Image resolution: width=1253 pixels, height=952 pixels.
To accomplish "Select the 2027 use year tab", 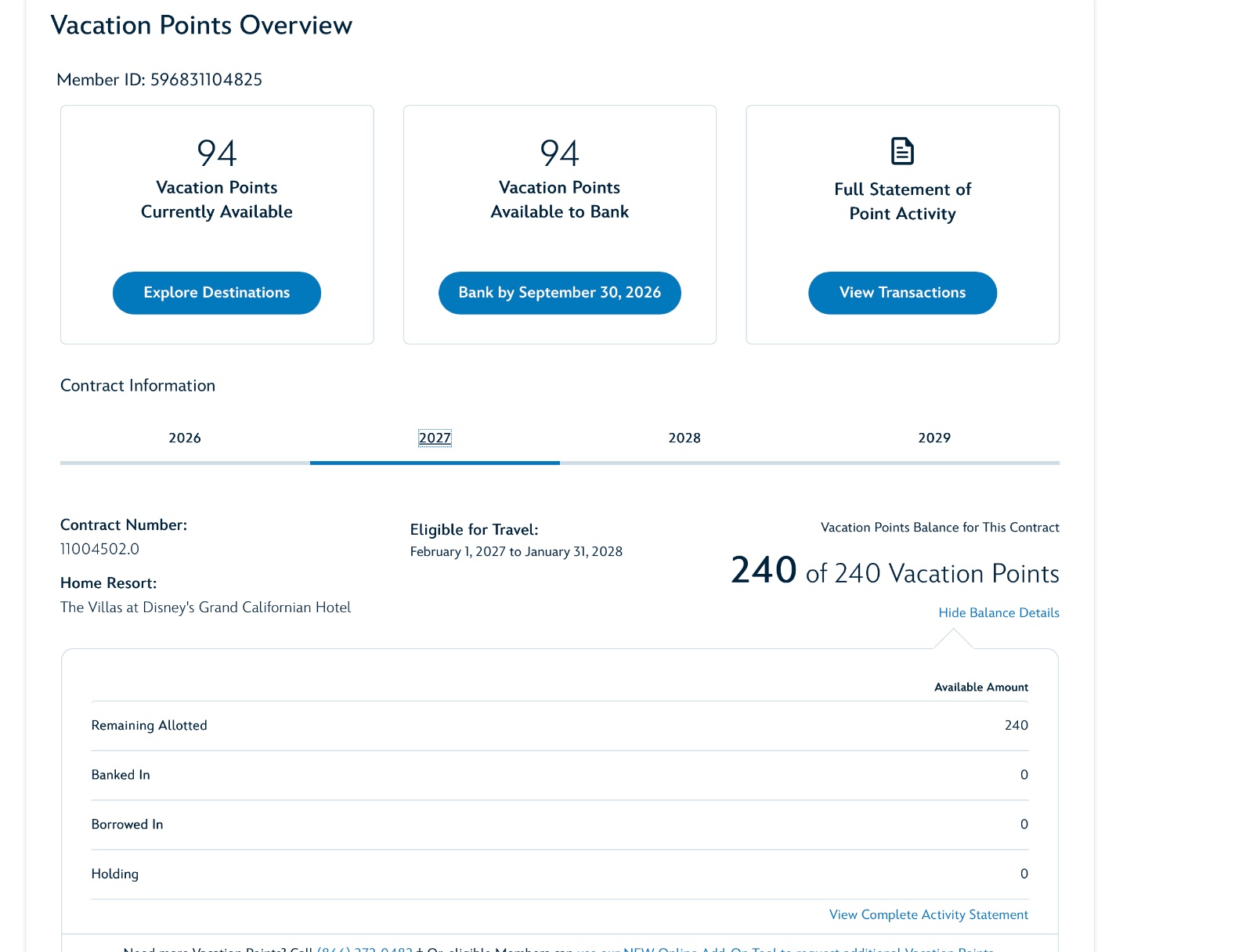I will point(435,438).
